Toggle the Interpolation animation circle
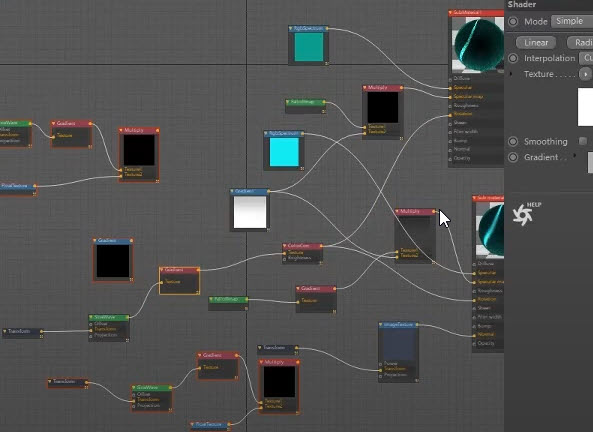The width and height of the screenshot is (593, 432). [513, 58]
